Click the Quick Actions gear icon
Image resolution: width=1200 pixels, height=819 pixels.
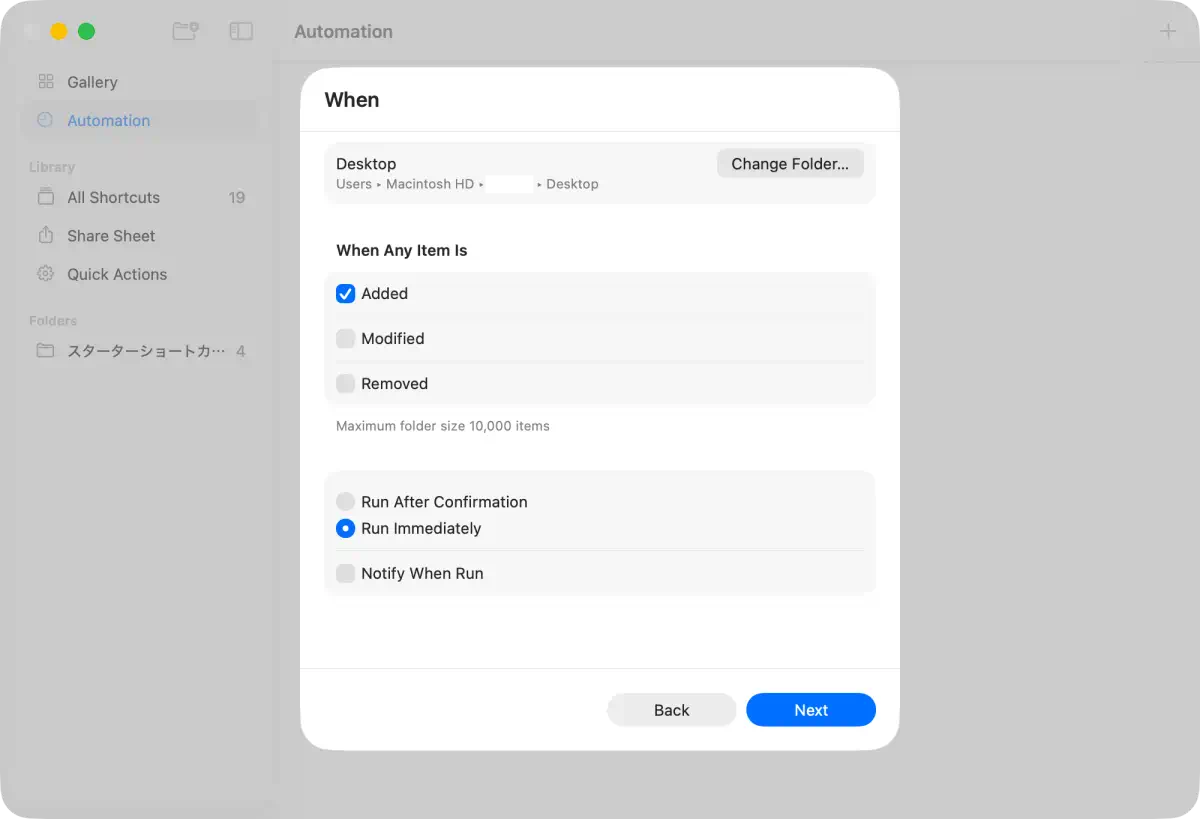(45, 274)
